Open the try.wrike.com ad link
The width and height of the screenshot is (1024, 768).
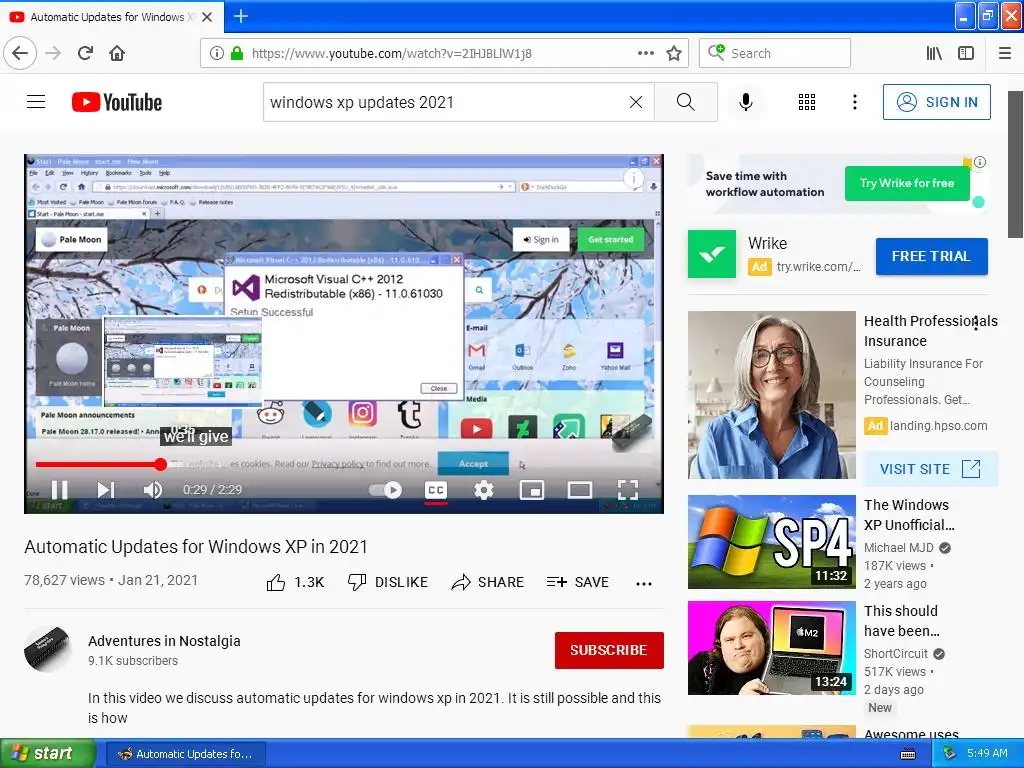(x=818, y=266)
